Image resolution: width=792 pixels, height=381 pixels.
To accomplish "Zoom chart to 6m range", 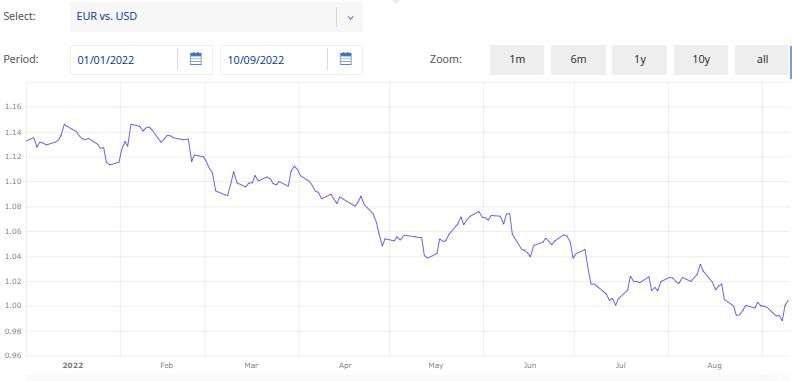I will coord(578,60).
